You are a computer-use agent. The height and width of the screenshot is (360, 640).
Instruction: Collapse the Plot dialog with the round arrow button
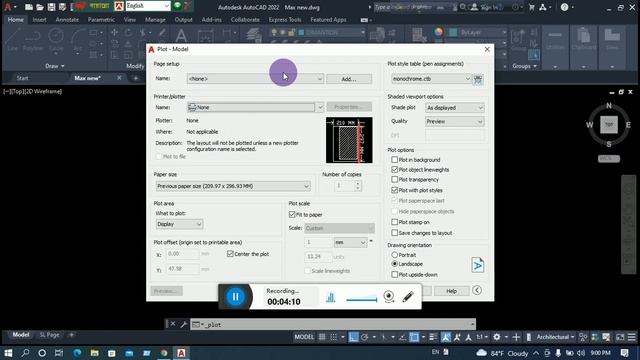tap(477, 290)
